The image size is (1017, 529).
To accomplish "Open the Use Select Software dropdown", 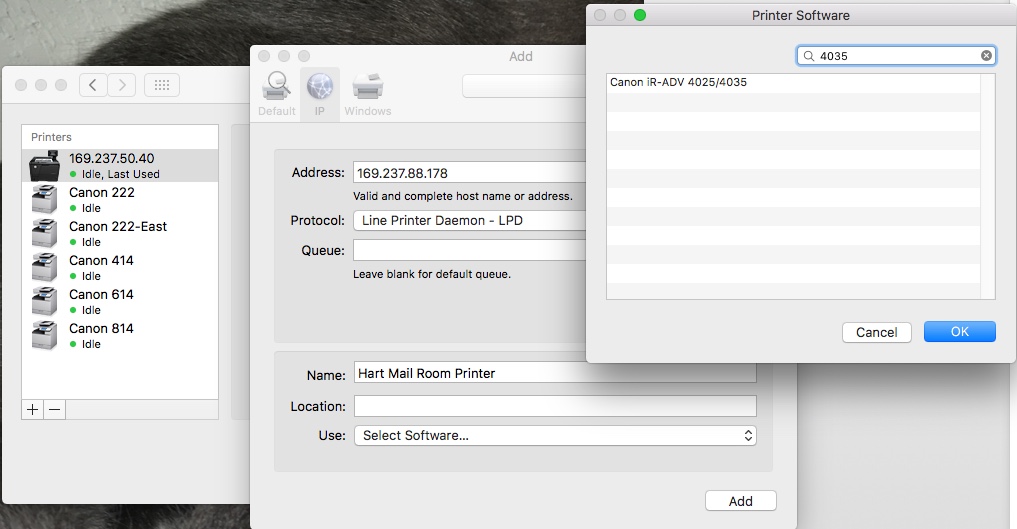I will (555, 436).
